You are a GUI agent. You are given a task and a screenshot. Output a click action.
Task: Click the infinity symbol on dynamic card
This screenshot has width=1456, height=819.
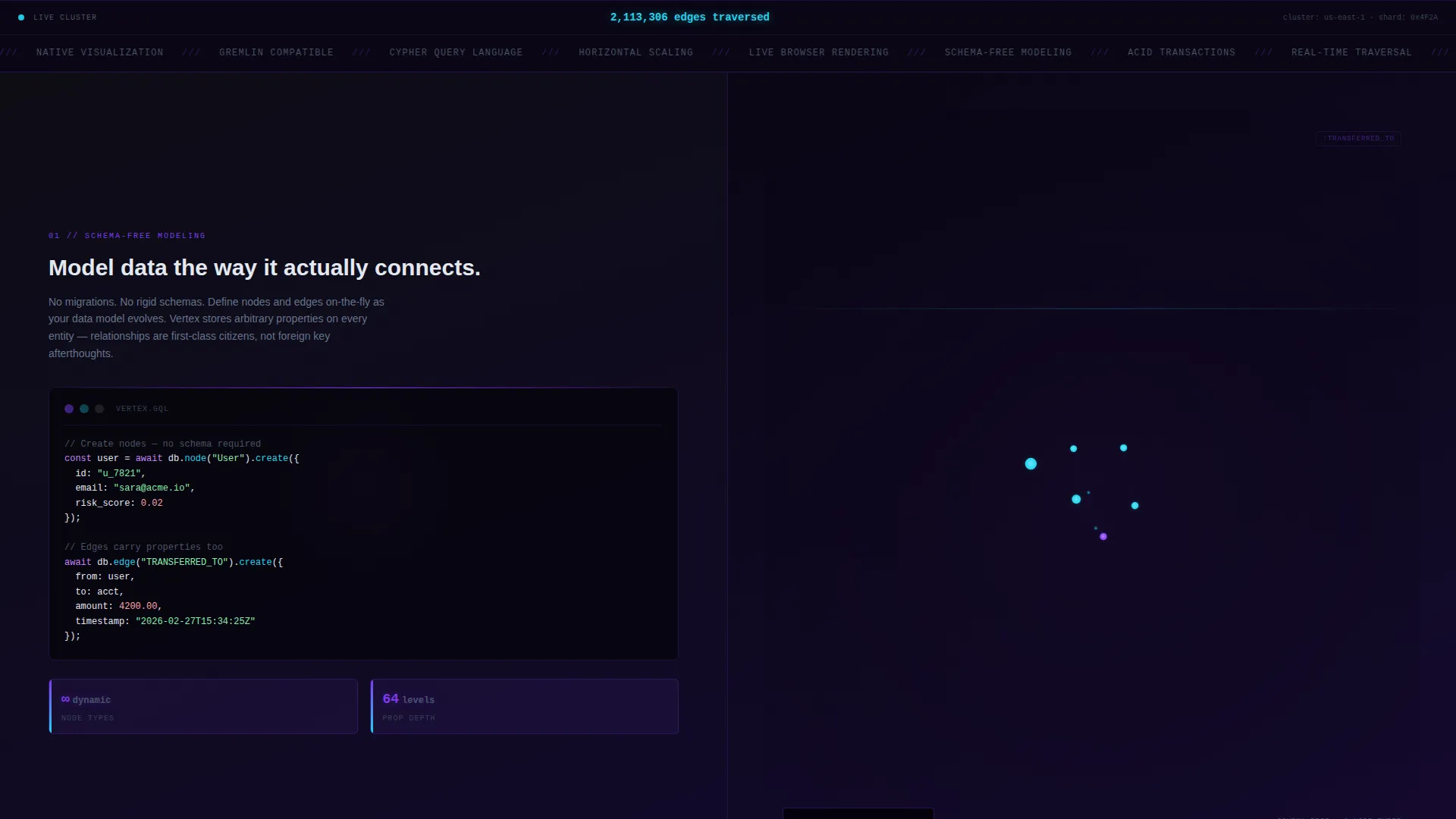pyautogui.click(x=65, y=699)
